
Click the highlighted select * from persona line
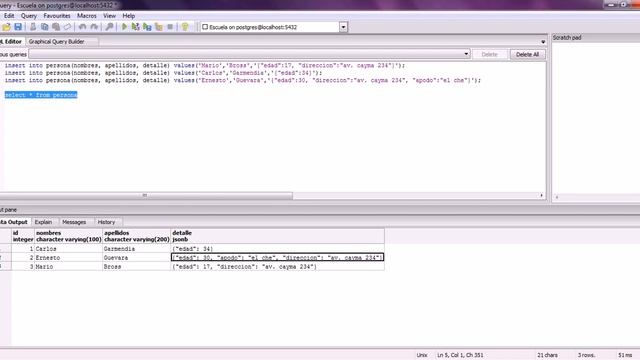tap(41, 95)
